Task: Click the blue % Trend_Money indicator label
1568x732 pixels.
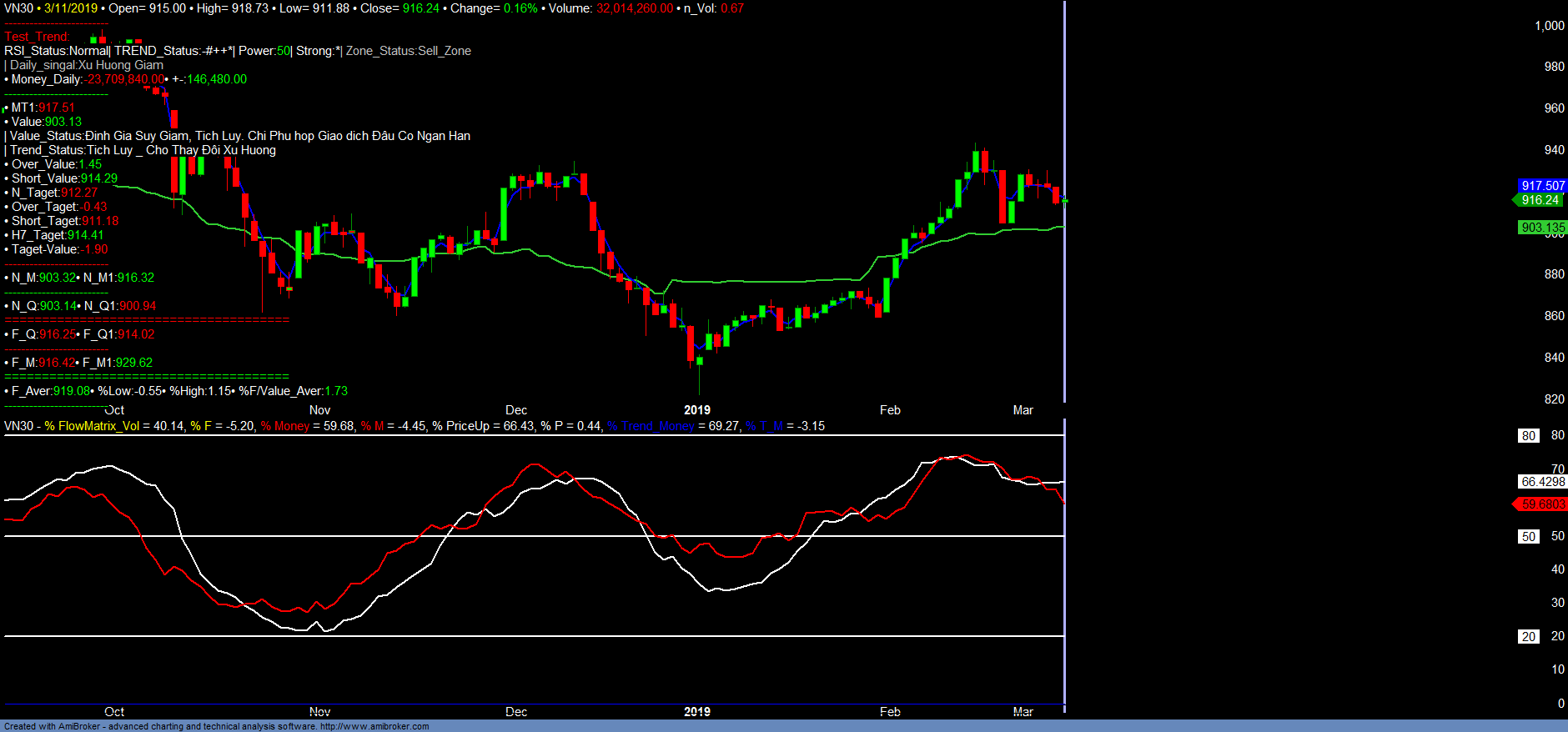Action: [x=651, y=426]
